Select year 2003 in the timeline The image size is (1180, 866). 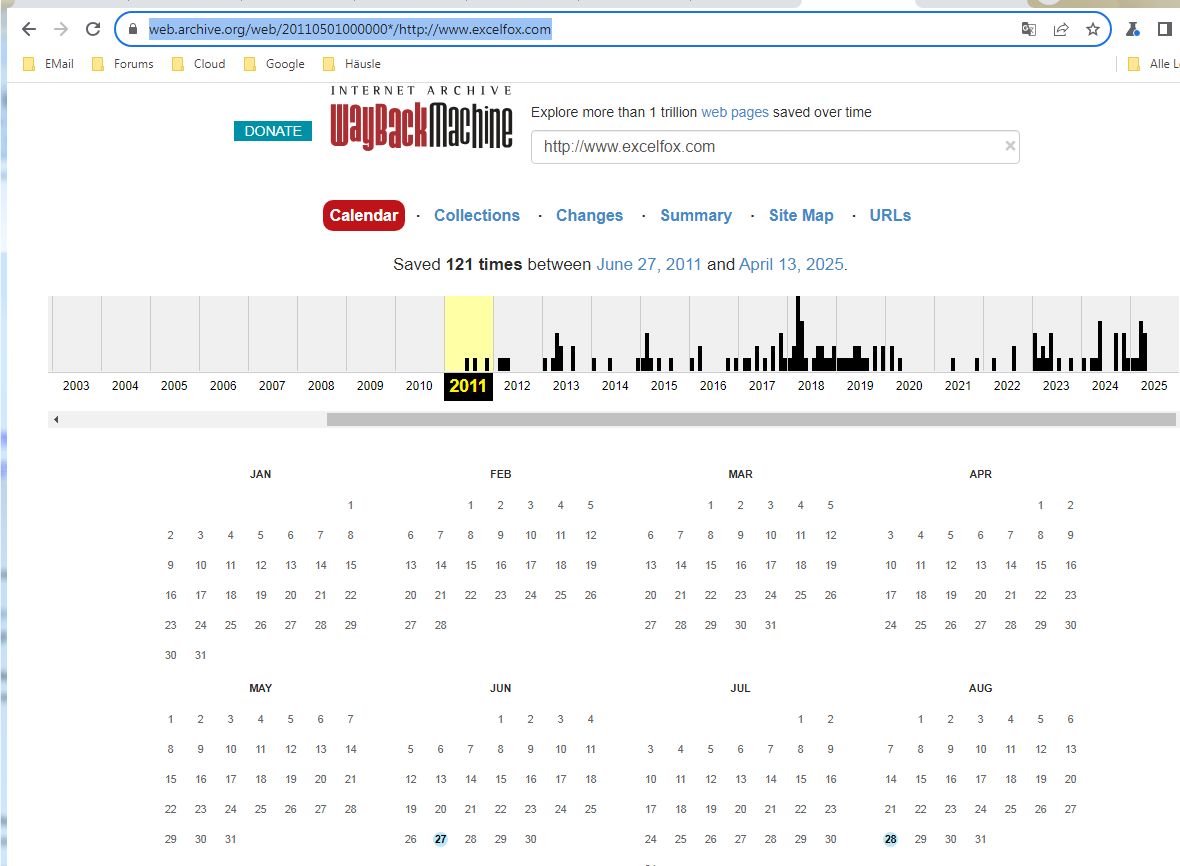coord(76,385)
